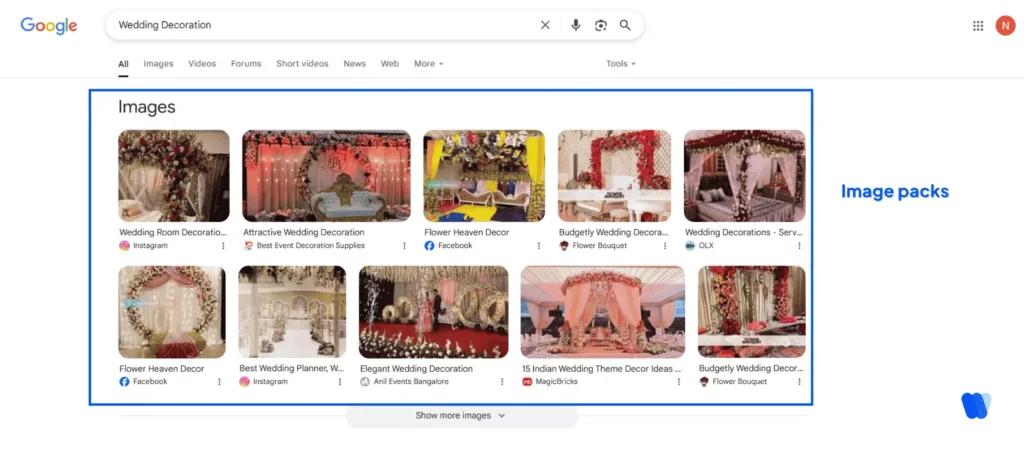Click the Google logo

pos(49,25)
